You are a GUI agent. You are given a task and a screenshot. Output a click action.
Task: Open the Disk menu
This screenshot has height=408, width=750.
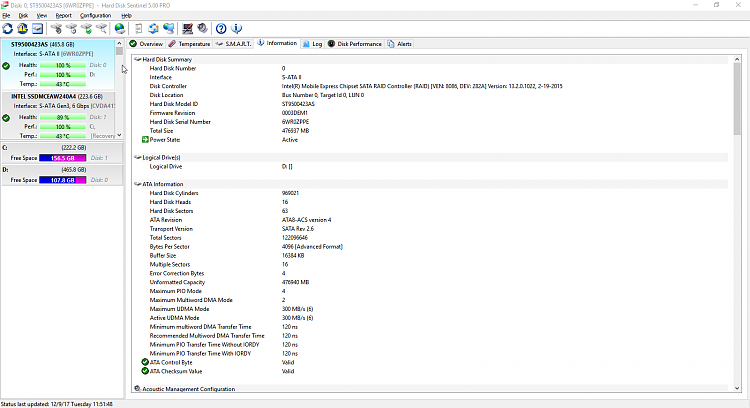tap(23, 15)
